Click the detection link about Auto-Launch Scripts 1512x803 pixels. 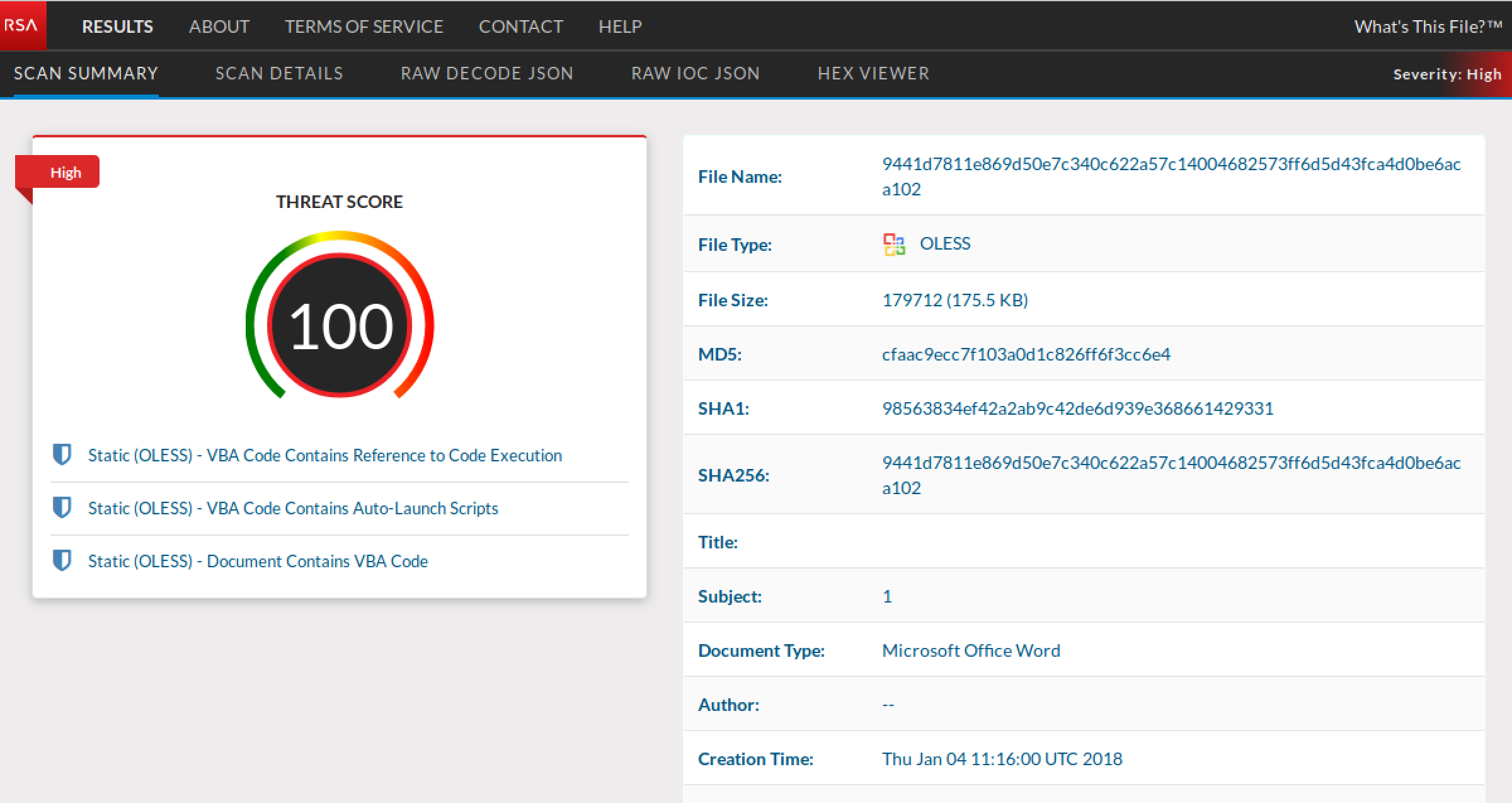pos(293,507)
